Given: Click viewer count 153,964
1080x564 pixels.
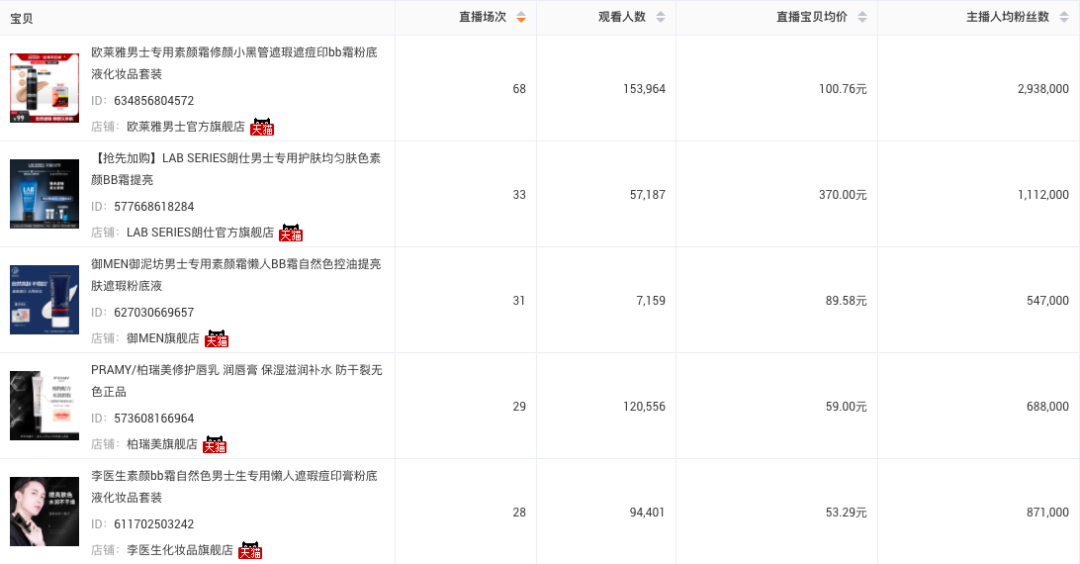Looking at the screenshot, I should point(644,89).
